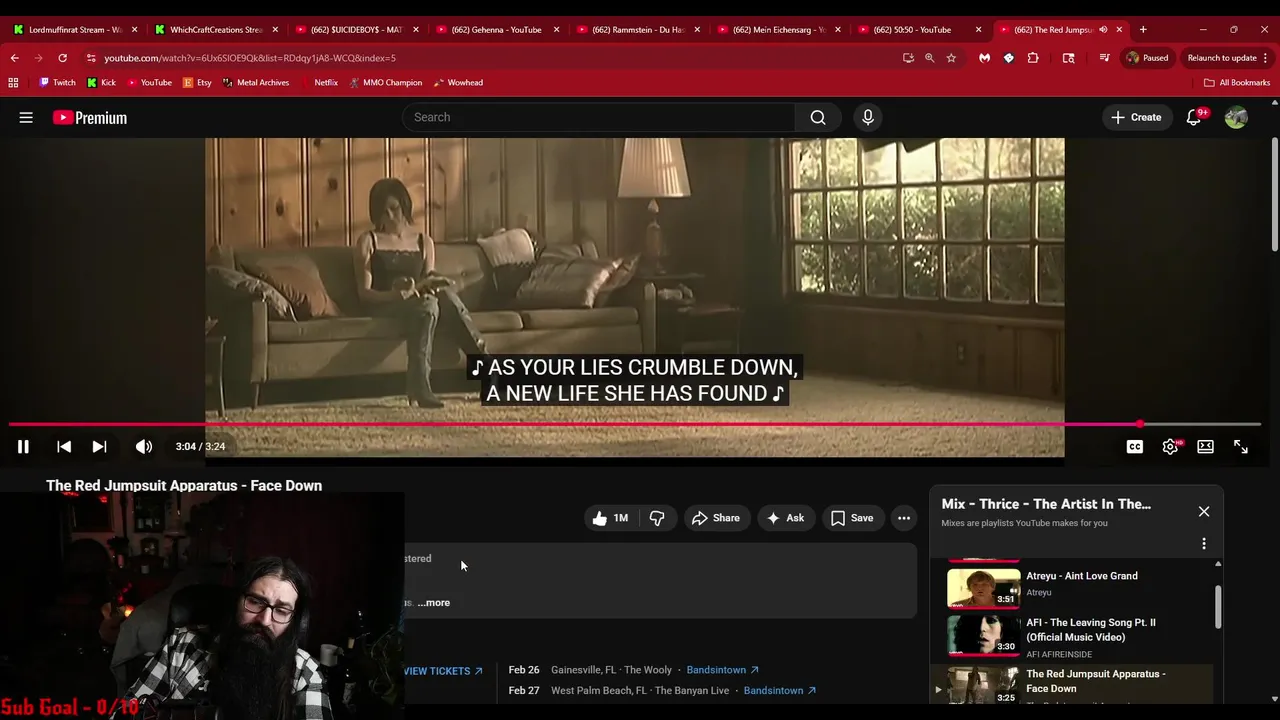Screen dimensions: 1280x720
Task: Open View Tickets link
Action: [x=443, y=671]
